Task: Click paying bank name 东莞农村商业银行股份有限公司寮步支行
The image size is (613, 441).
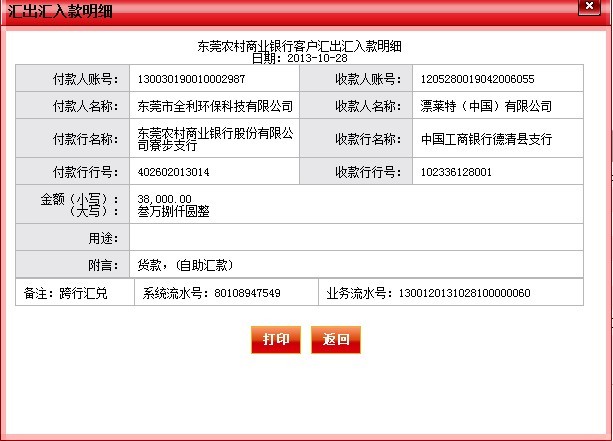Action: coord(215,139)
